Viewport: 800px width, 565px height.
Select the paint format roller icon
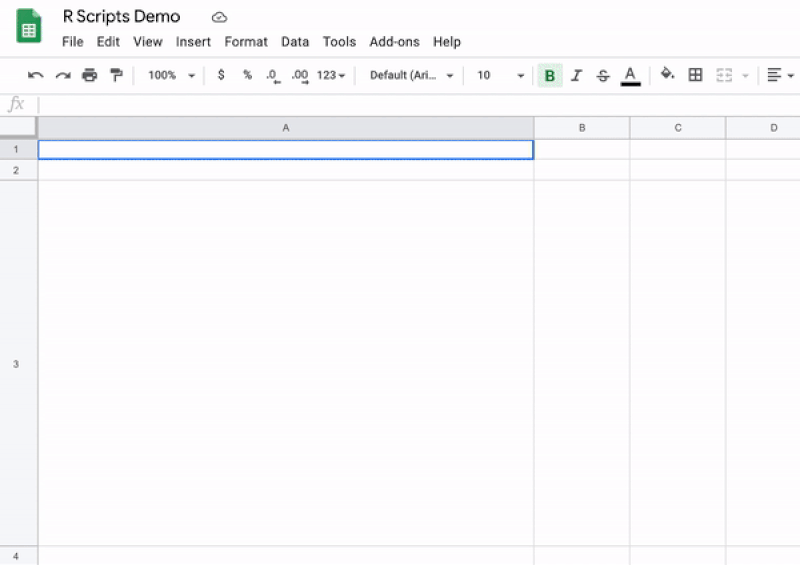coord(116,75)
